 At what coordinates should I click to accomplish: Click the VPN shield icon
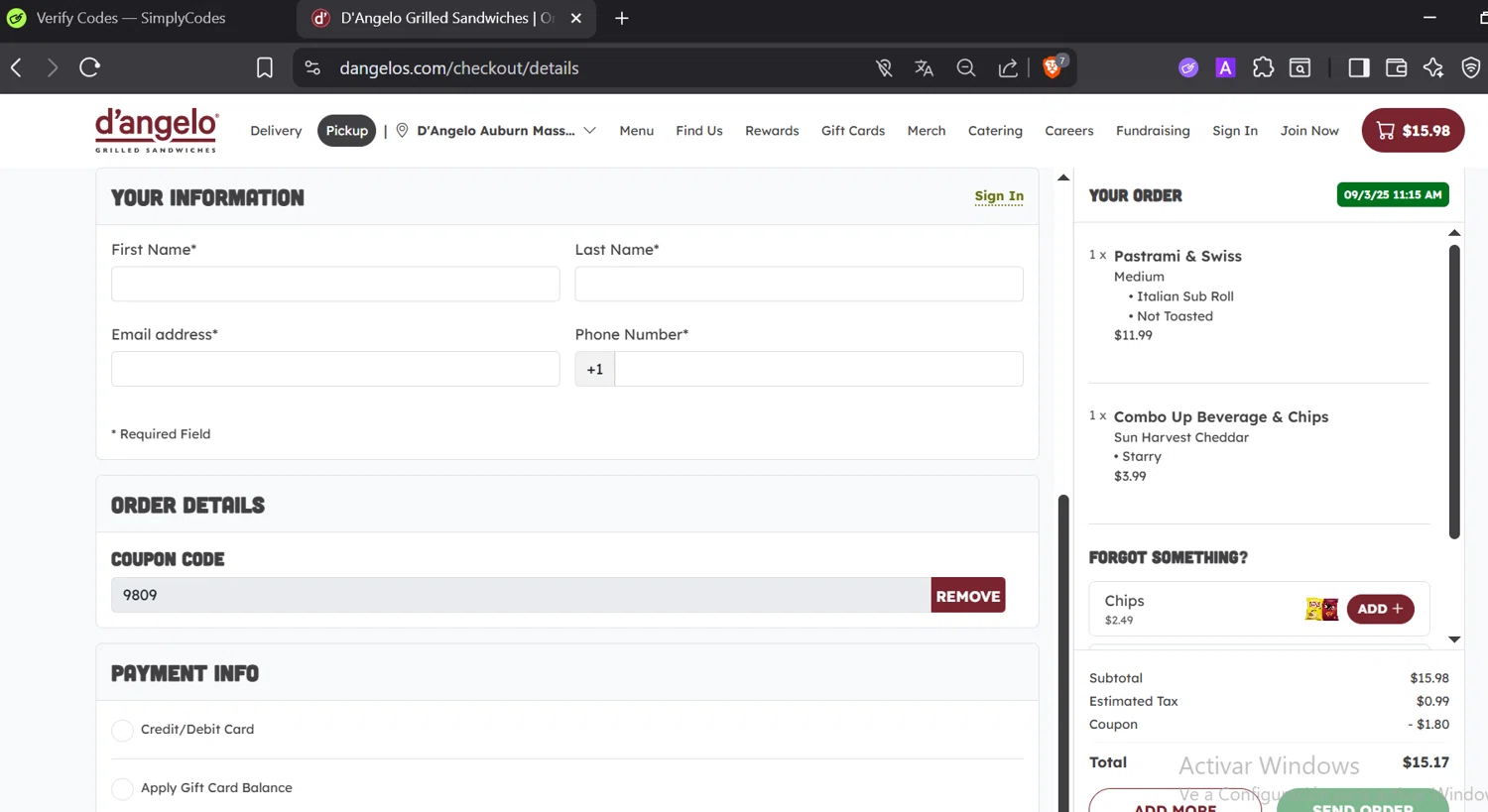click(x=1471, y=67)
